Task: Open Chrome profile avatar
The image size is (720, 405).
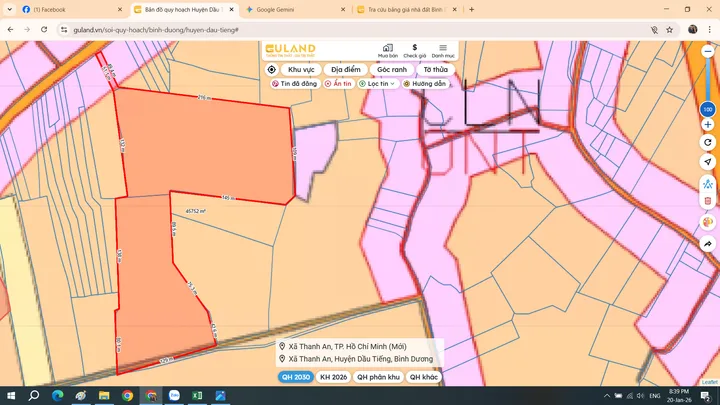Action: click(x=692, y=30)
